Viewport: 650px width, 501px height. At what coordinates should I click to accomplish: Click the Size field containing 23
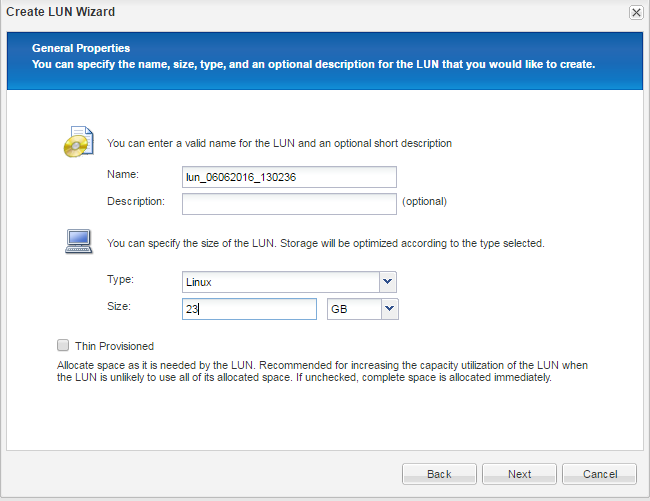[x=249, y=309]
